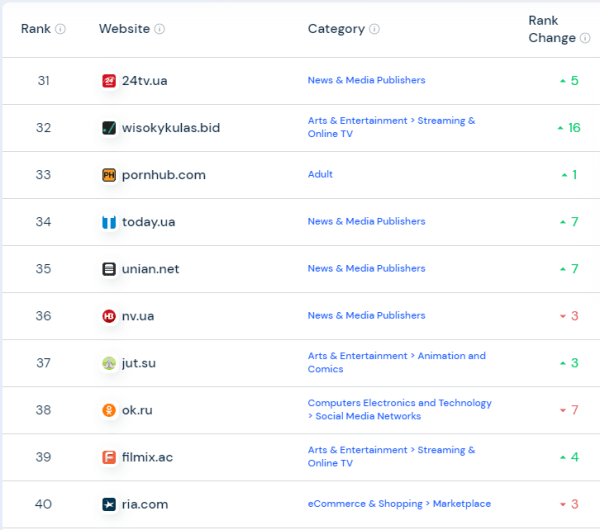Click the jut.su site icon
This screenshot has height=530, width=600.
point(109,362)
